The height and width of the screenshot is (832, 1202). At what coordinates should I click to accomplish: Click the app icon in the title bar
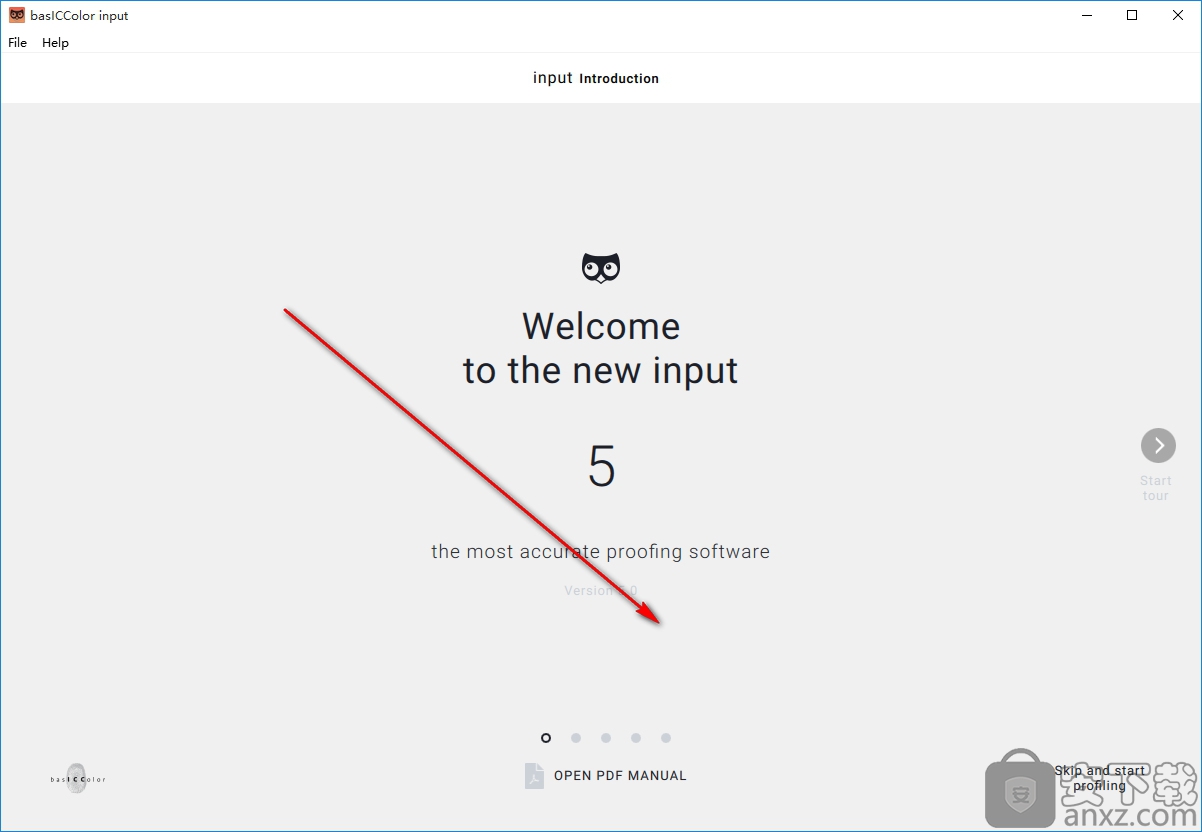pos(17,15)
